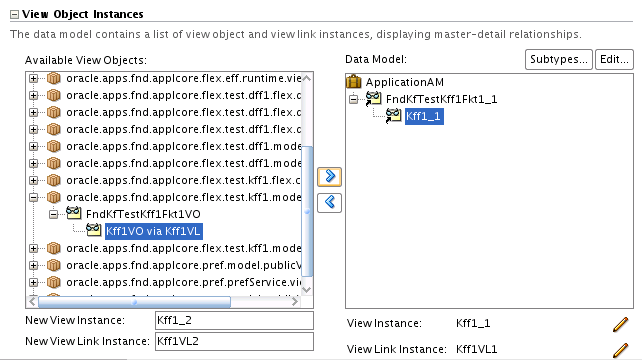The width and height of the screenshot is (642, 360).
Task: Expand the pref.prefService package node
Action: (x=34, y=282)
